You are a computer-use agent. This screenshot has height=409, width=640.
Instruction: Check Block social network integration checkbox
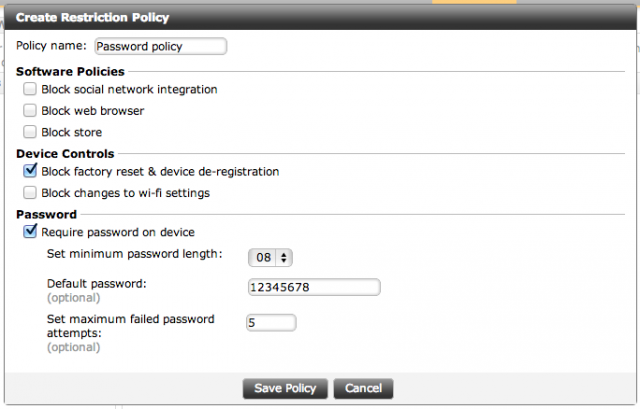[x=30, y=89]
